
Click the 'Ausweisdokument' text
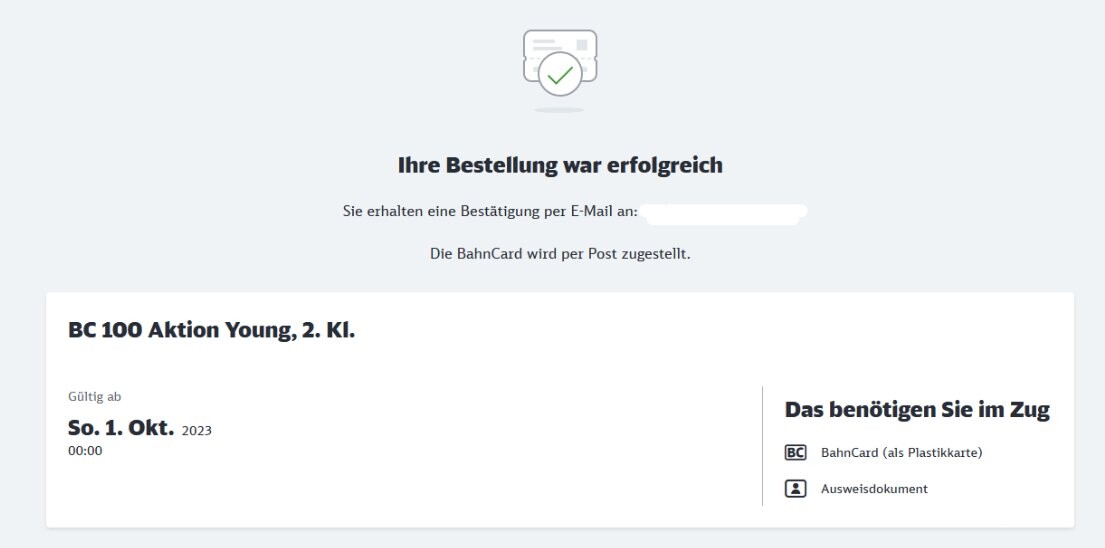point(874,488)
